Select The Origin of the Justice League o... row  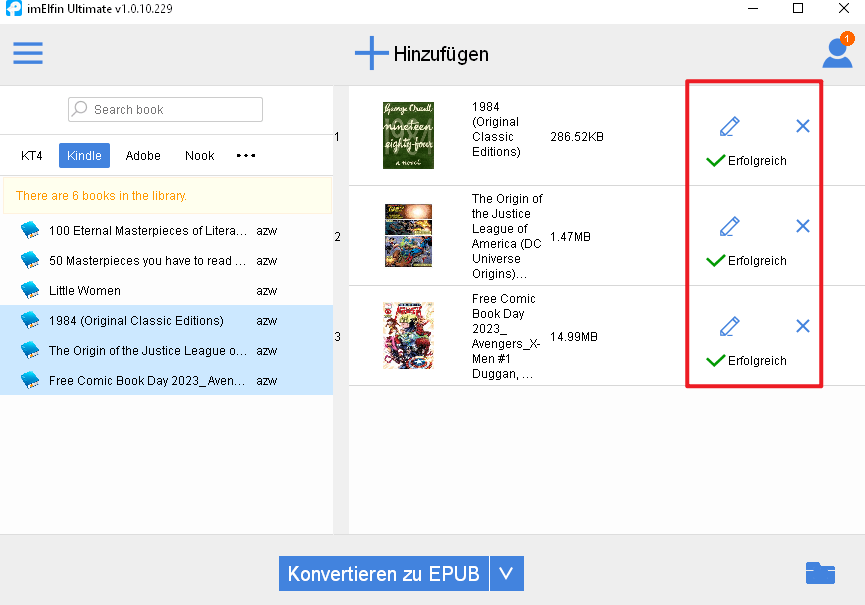tap(167, 350)
